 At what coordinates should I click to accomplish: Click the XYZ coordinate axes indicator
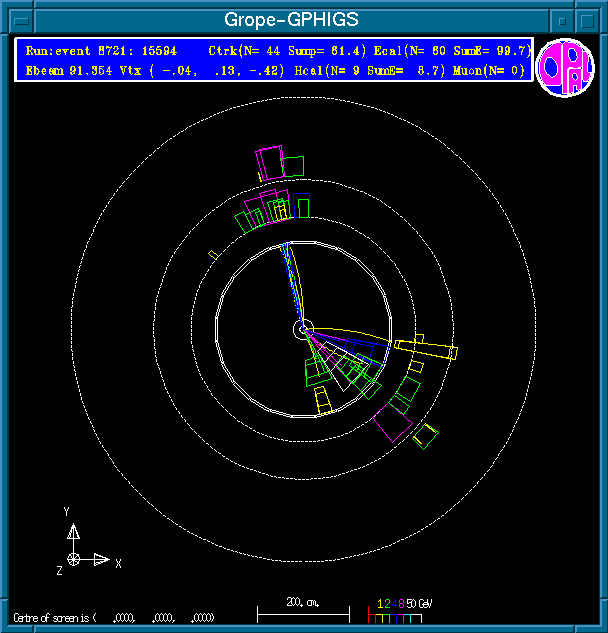80,548
